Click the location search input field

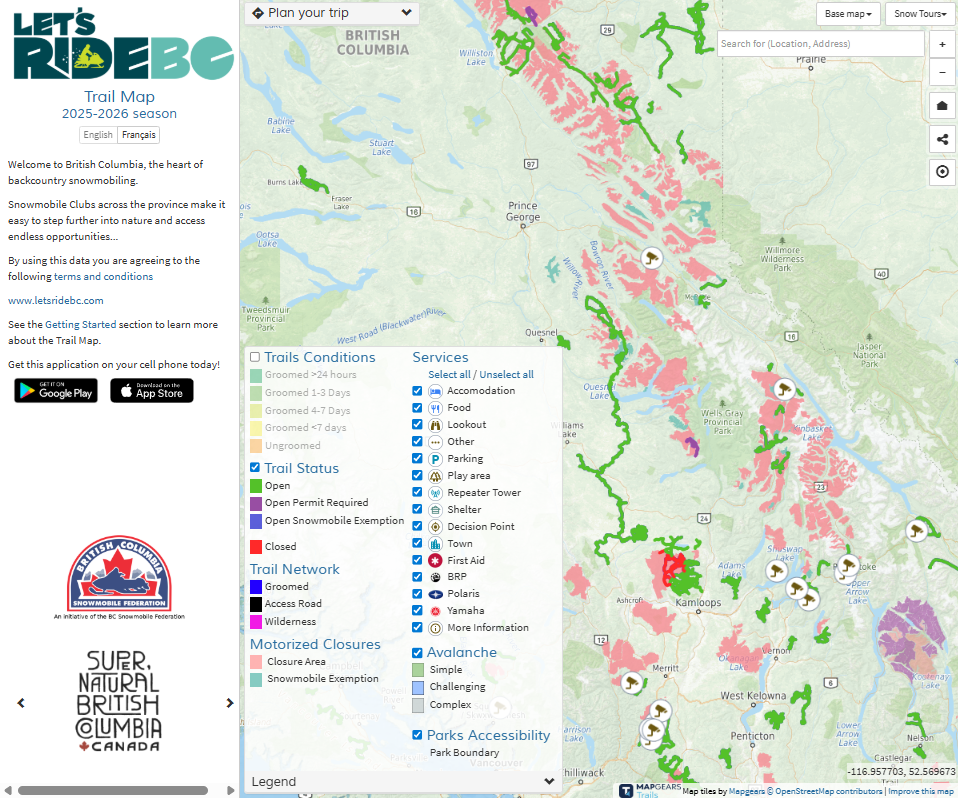(821, 44)
